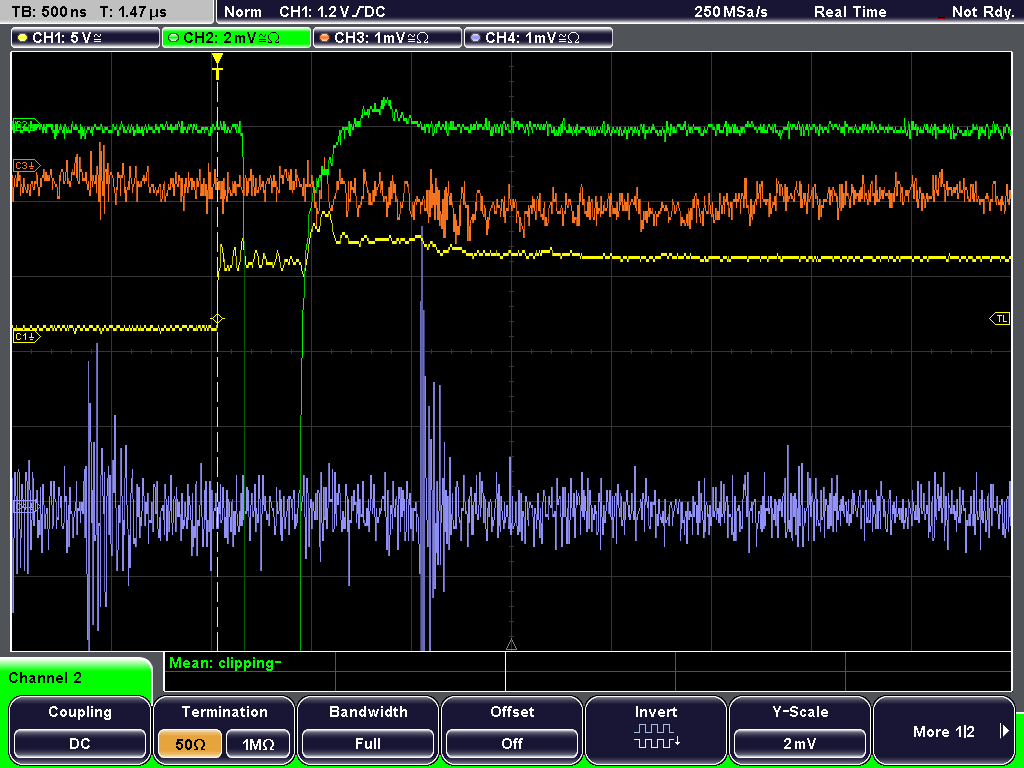
Task: Click the T: 1.47 µs trigger offset readout
Action: tap(134, 12)
